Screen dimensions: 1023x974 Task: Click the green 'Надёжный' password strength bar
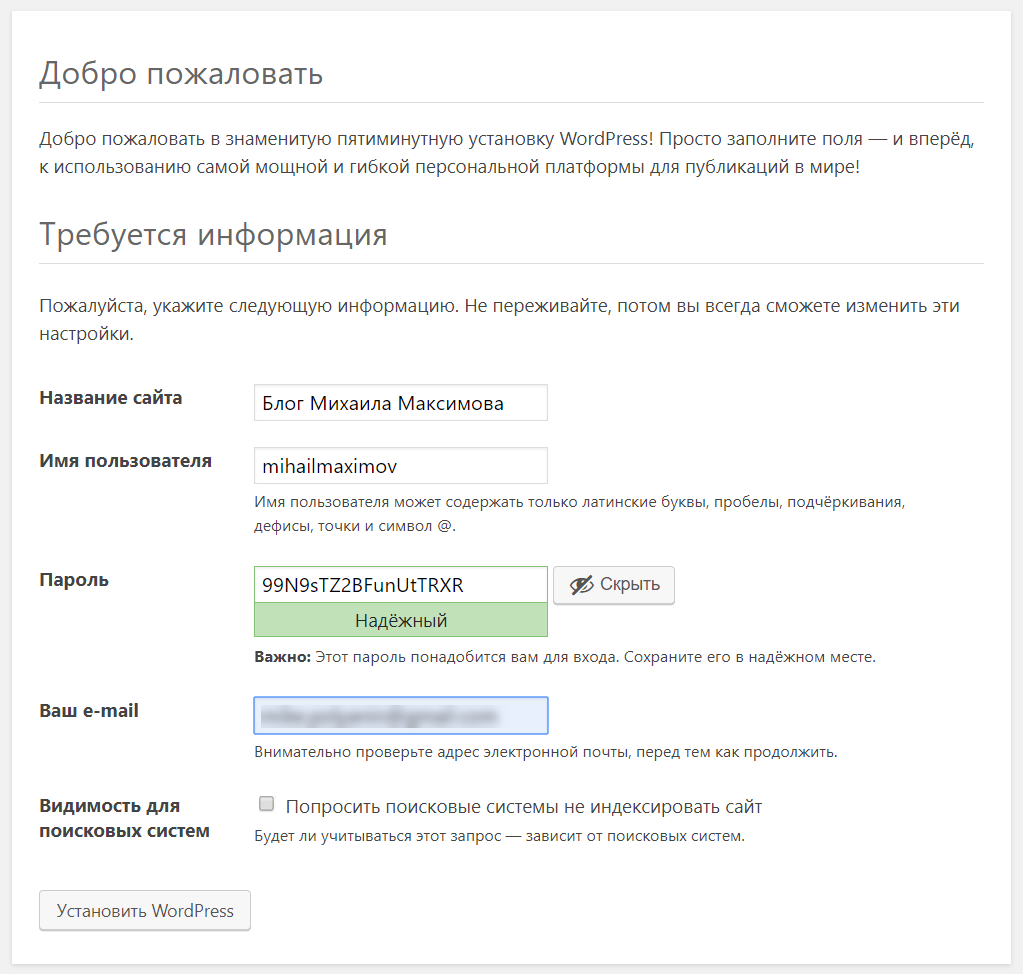click(401, 621)
